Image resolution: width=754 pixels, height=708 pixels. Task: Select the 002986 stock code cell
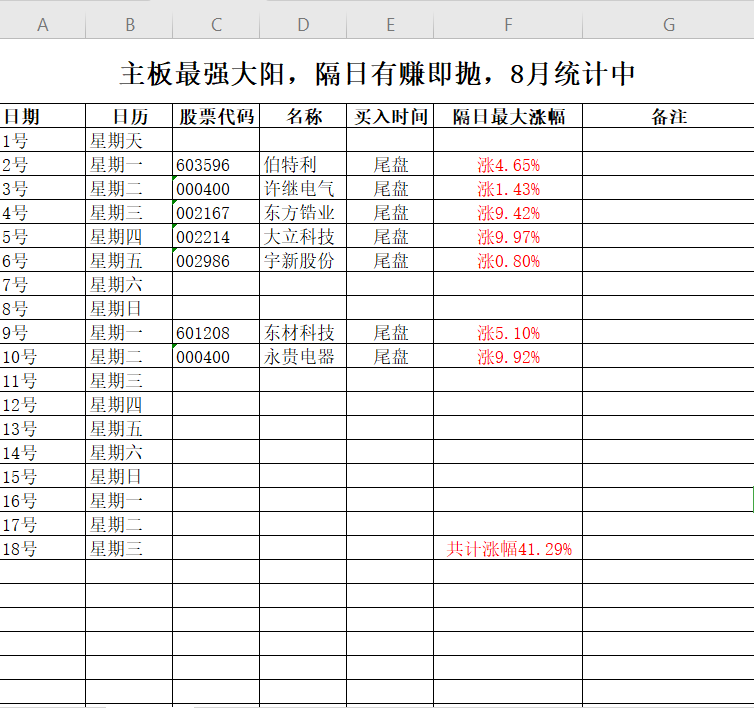pyautogui.click(x=216, y=261)
